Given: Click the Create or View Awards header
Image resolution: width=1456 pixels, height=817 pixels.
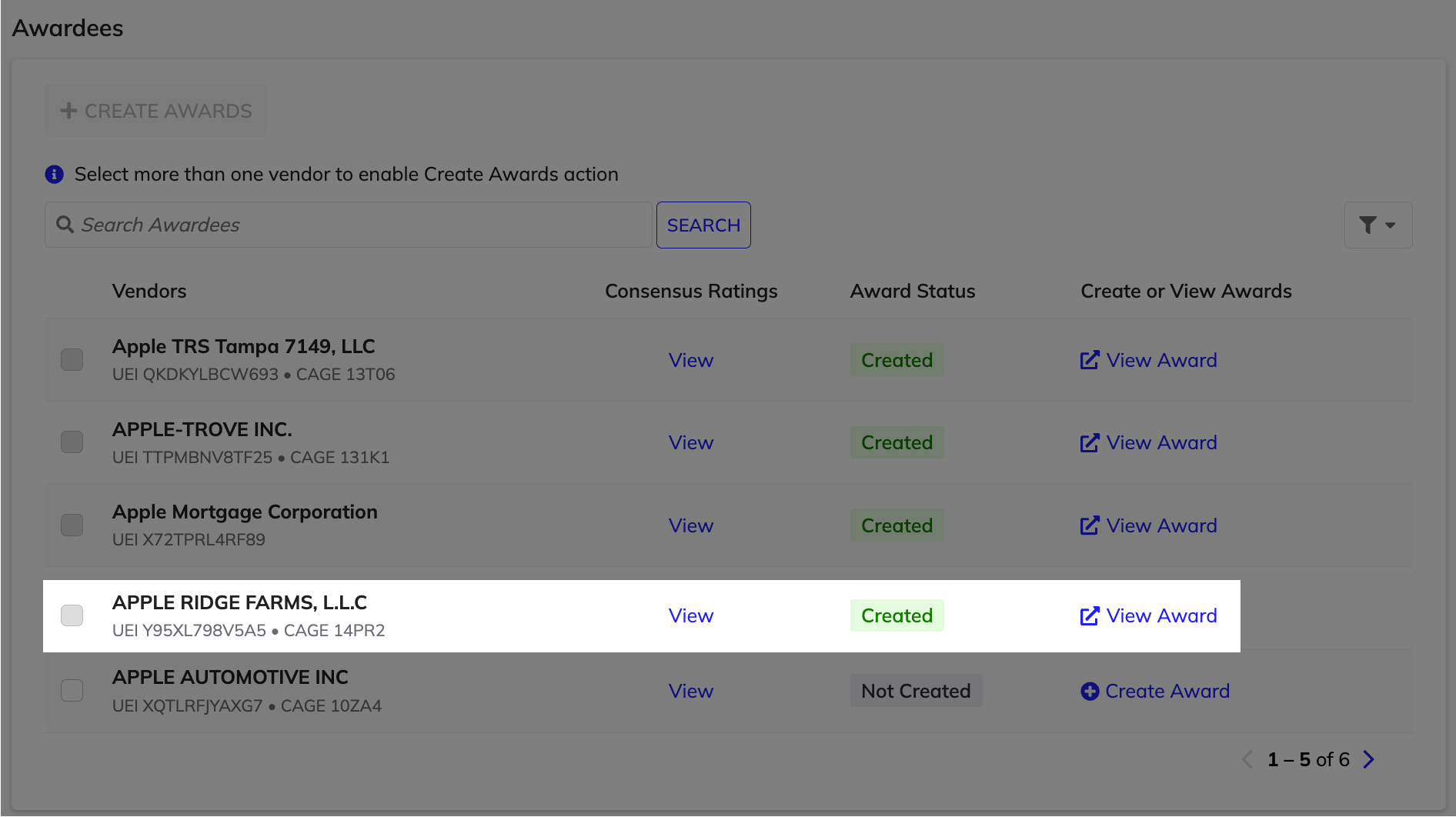Looking at the screenshot, I should [x=1186, y=291].
